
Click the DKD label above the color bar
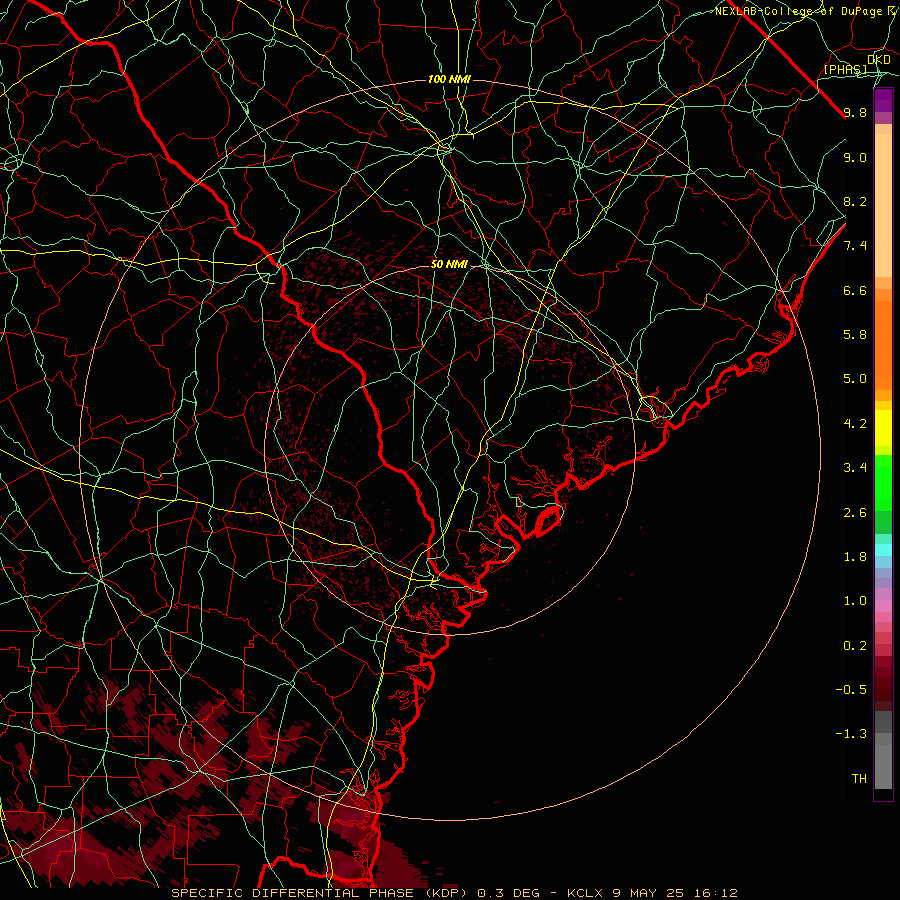point(879,60)
